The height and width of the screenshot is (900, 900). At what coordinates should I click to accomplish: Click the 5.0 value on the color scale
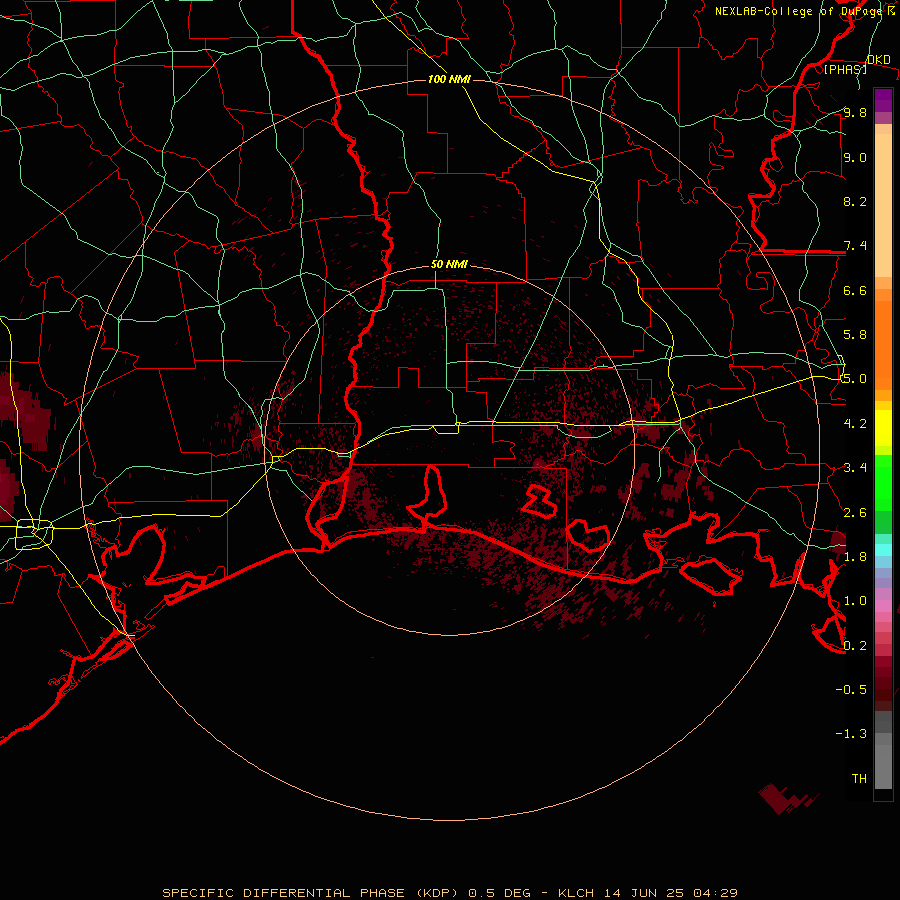(x=855, y=379)
